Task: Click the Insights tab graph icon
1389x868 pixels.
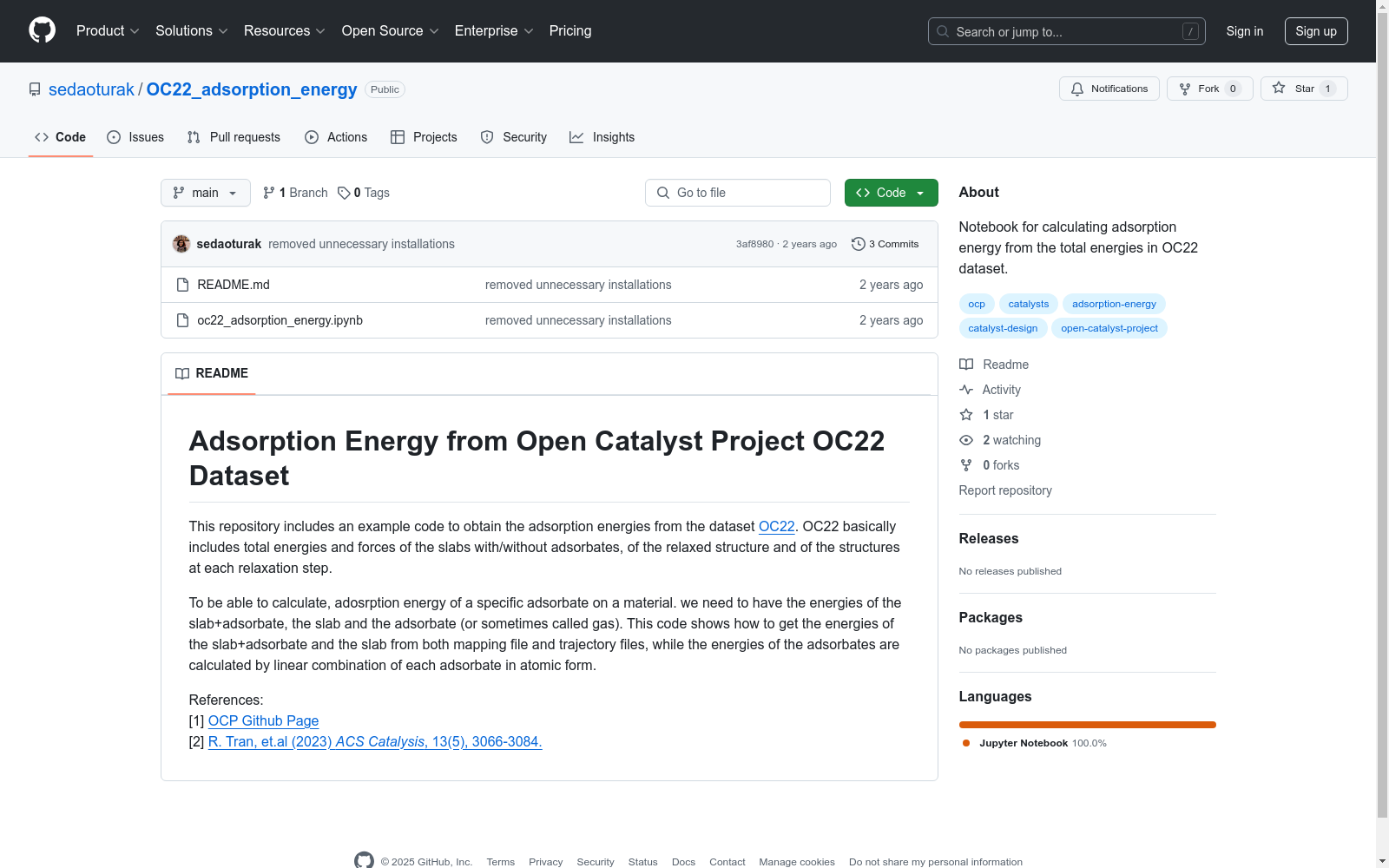Action: pos(576,137)
